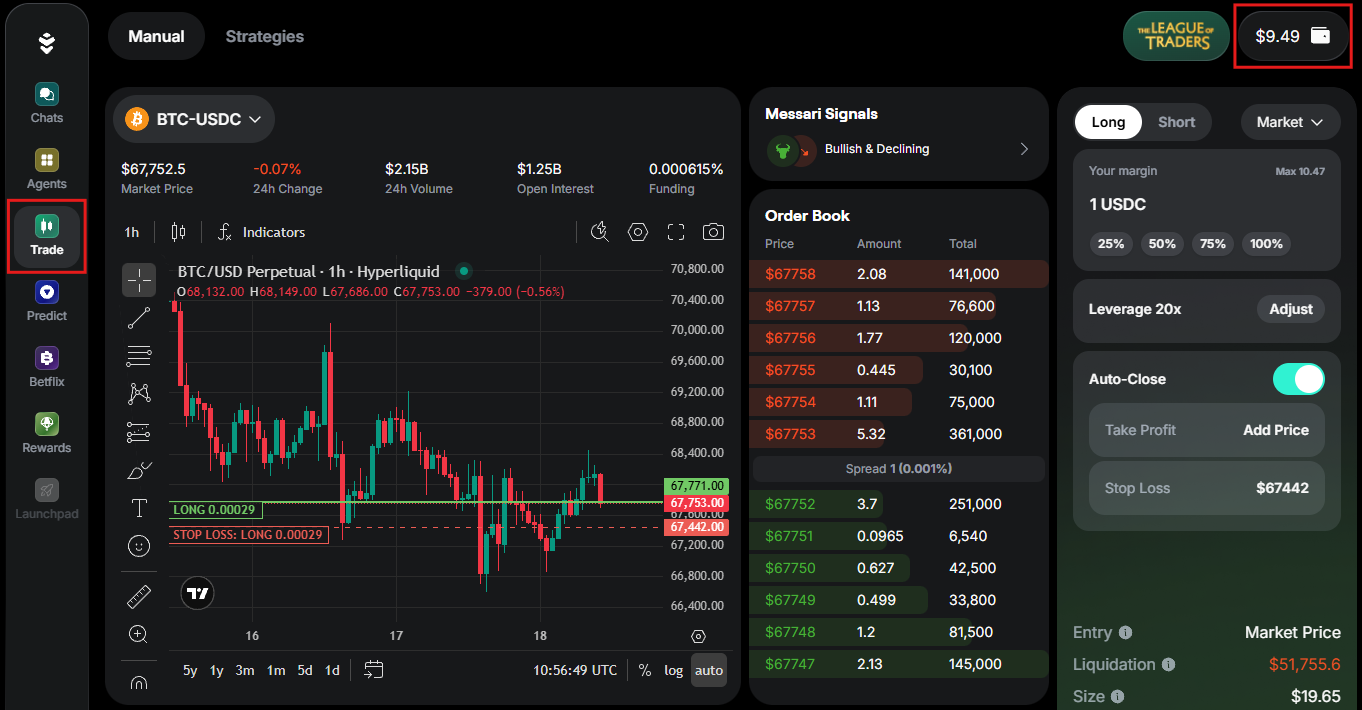Toggle percentage scale on the chart
1362x710 pixels.
point(645,670)
